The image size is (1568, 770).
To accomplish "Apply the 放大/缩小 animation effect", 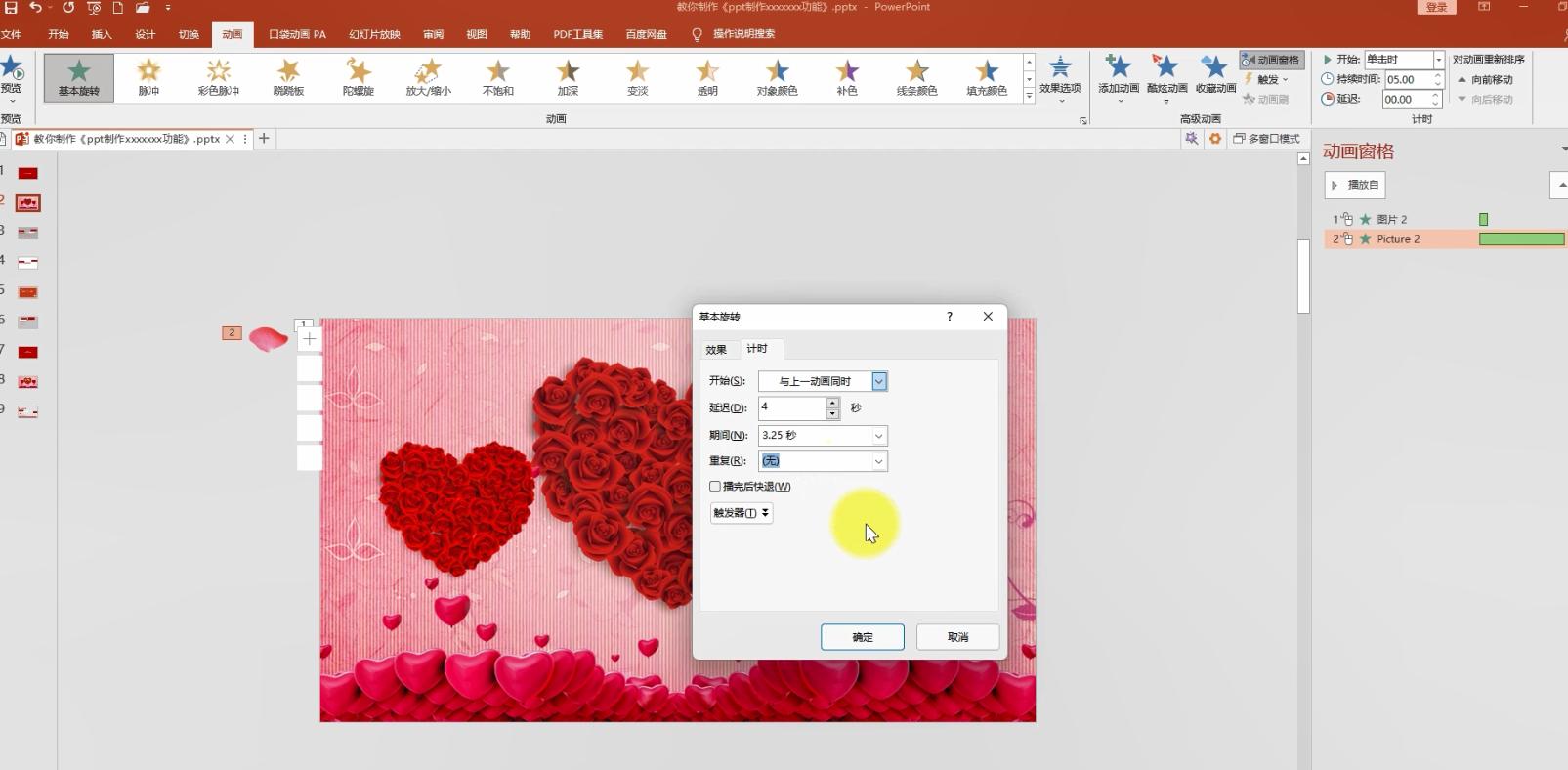I will [x=429, y=77].
